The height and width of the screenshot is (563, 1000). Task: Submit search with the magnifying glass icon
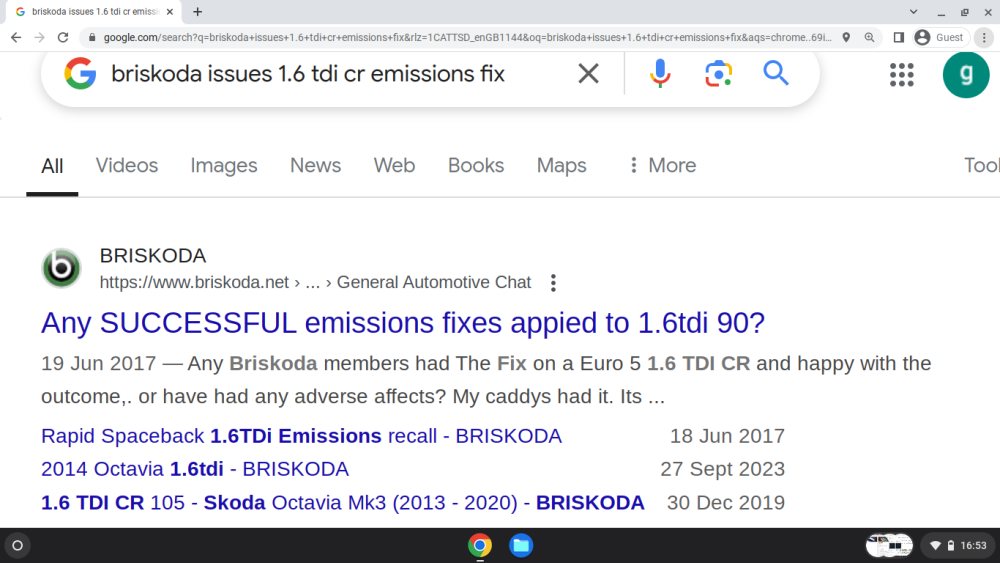[776, 73]
